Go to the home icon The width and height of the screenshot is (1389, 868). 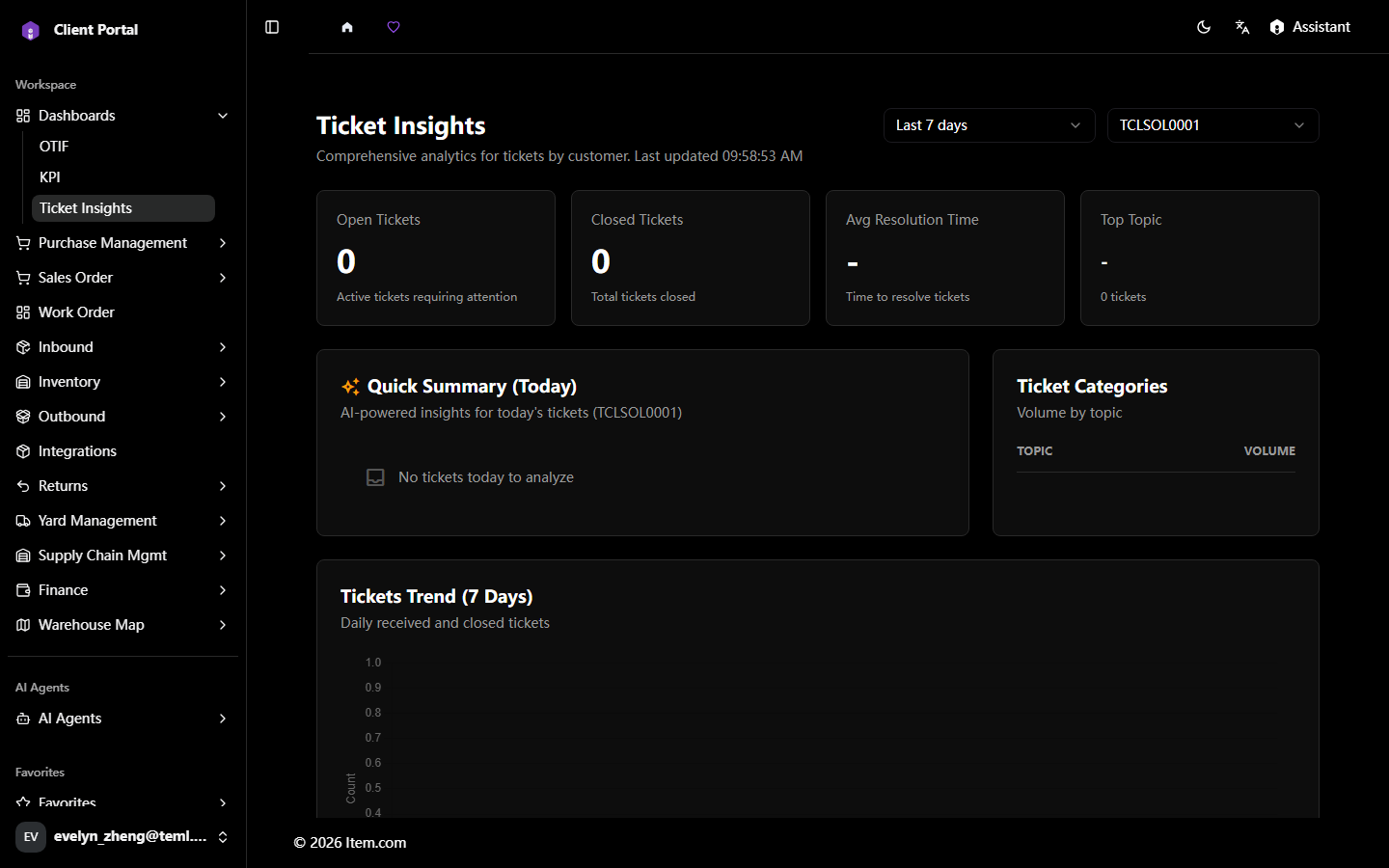[x=347, y=27]
